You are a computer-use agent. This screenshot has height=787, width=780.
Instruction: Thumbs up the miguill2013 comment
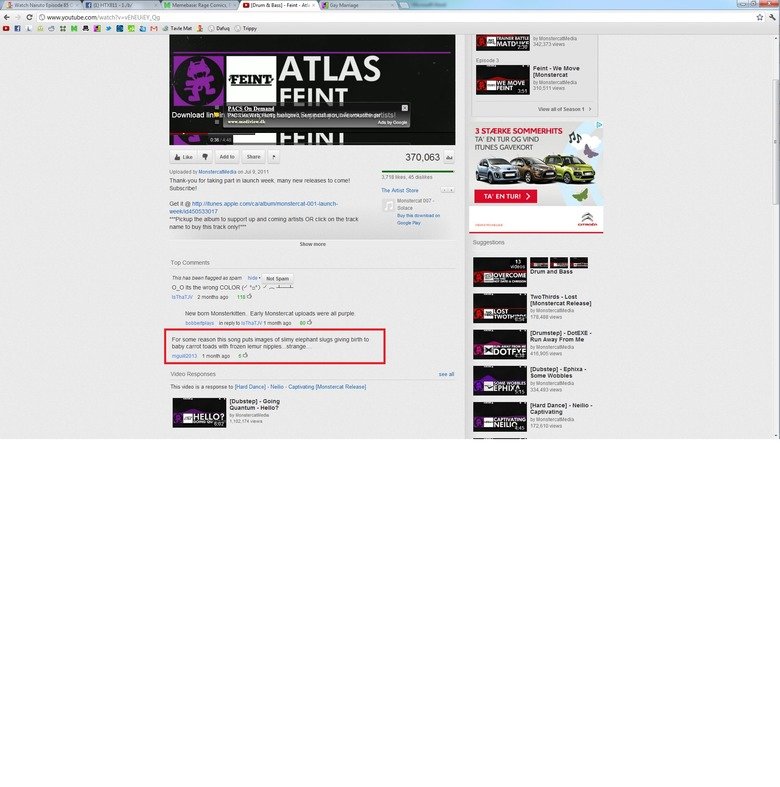tap(247, 355)
